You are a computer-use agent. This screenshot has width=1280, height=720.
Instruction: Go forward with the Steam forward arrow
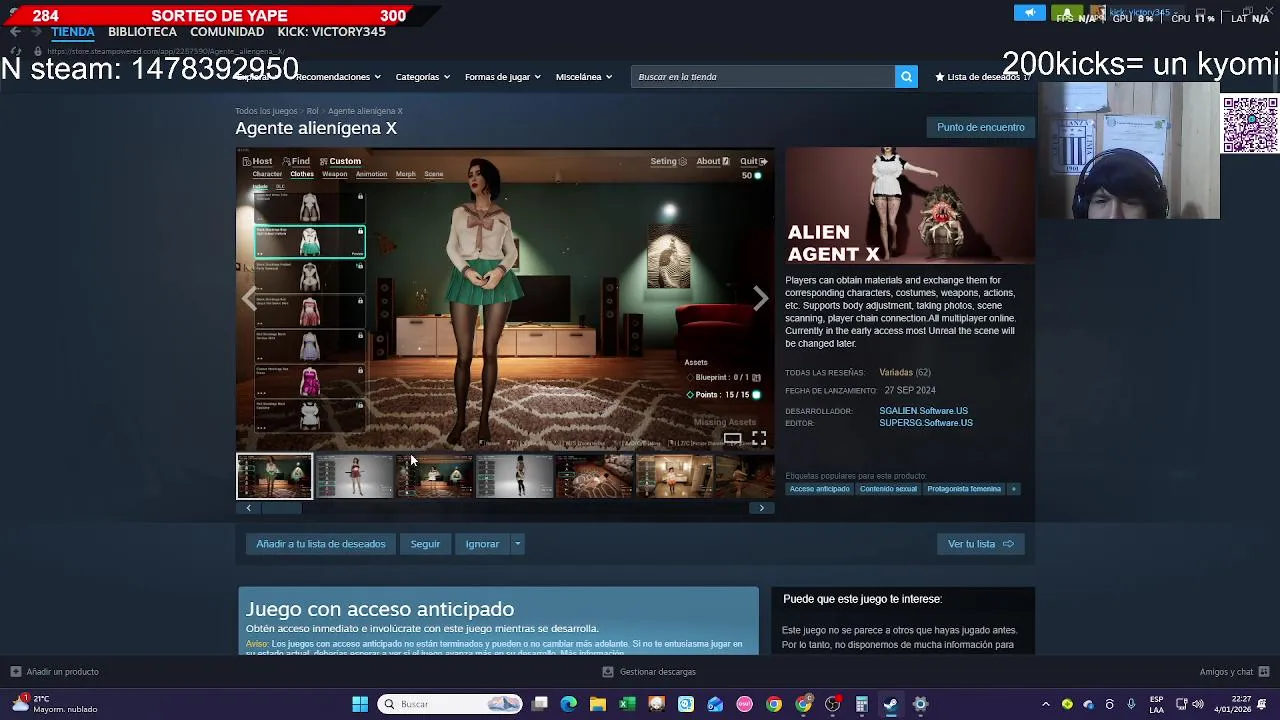[36, 32]
